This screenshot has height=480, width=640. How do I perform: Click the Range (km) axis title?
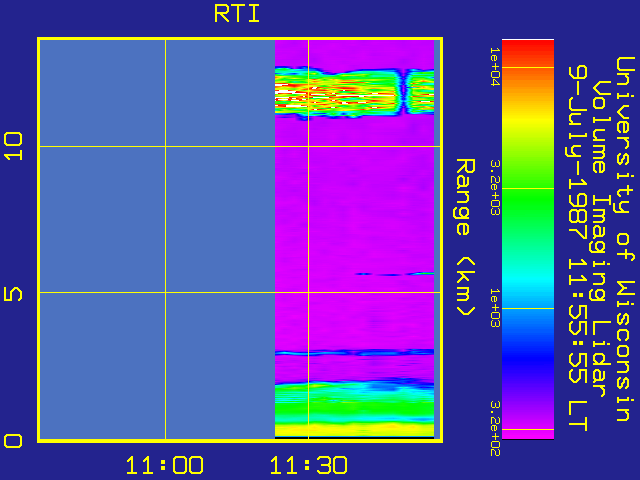(x=465, y=237)
